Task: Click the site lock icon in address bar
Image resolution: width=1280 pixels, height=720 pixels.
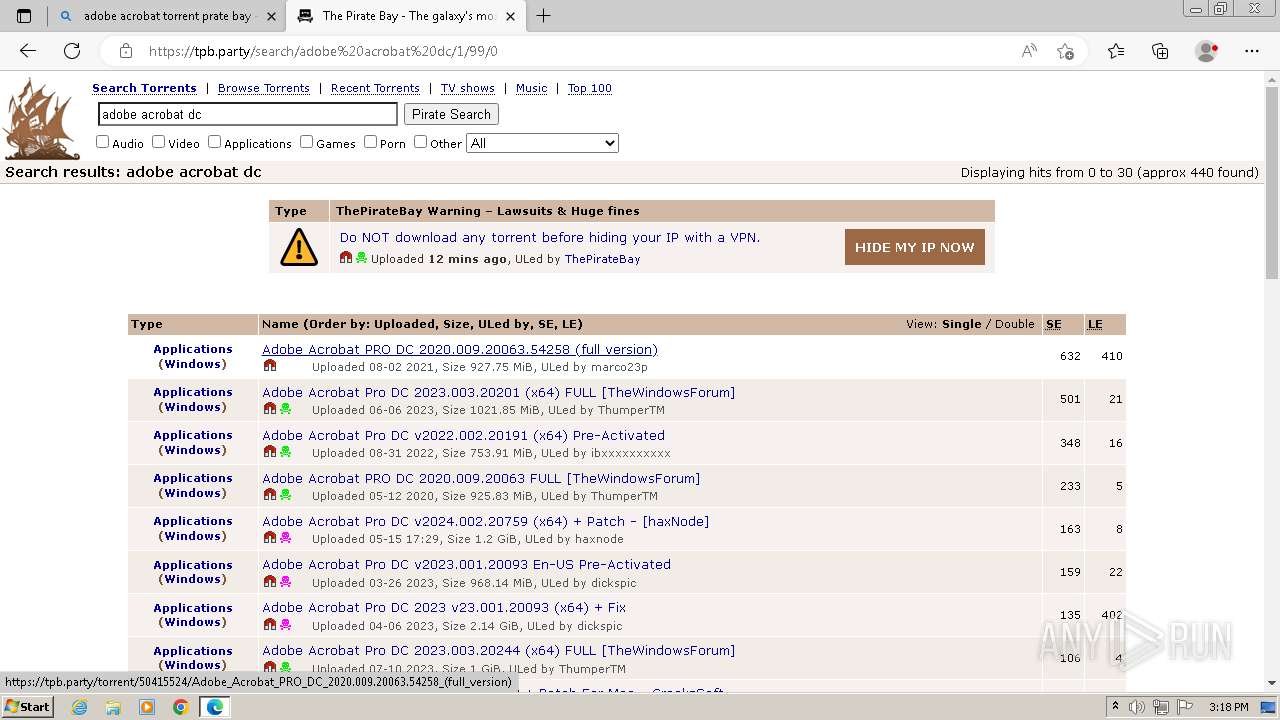Action: [126, 51]
